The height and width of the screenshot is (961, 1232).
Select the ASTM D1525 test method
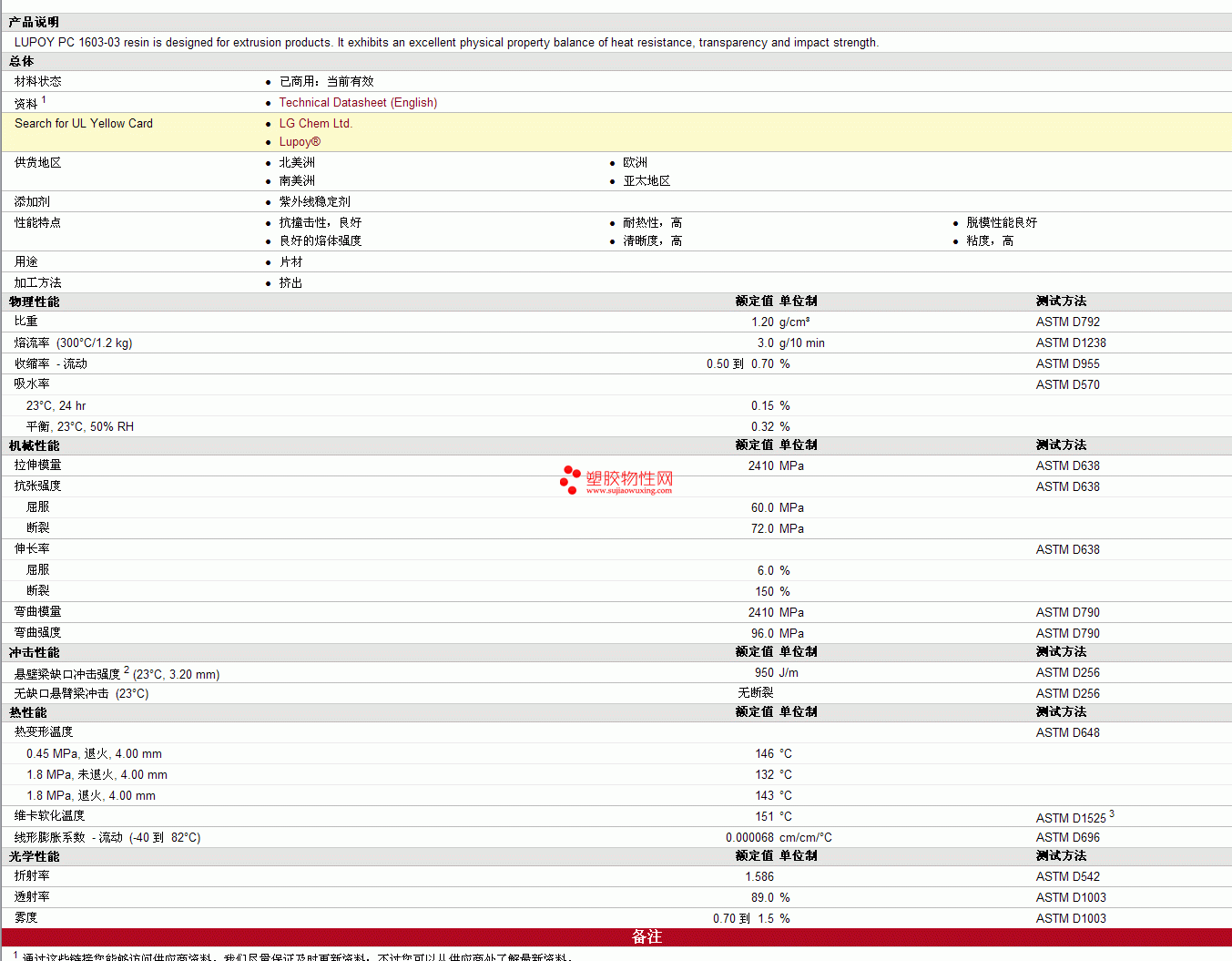[x=1071, y=818]
